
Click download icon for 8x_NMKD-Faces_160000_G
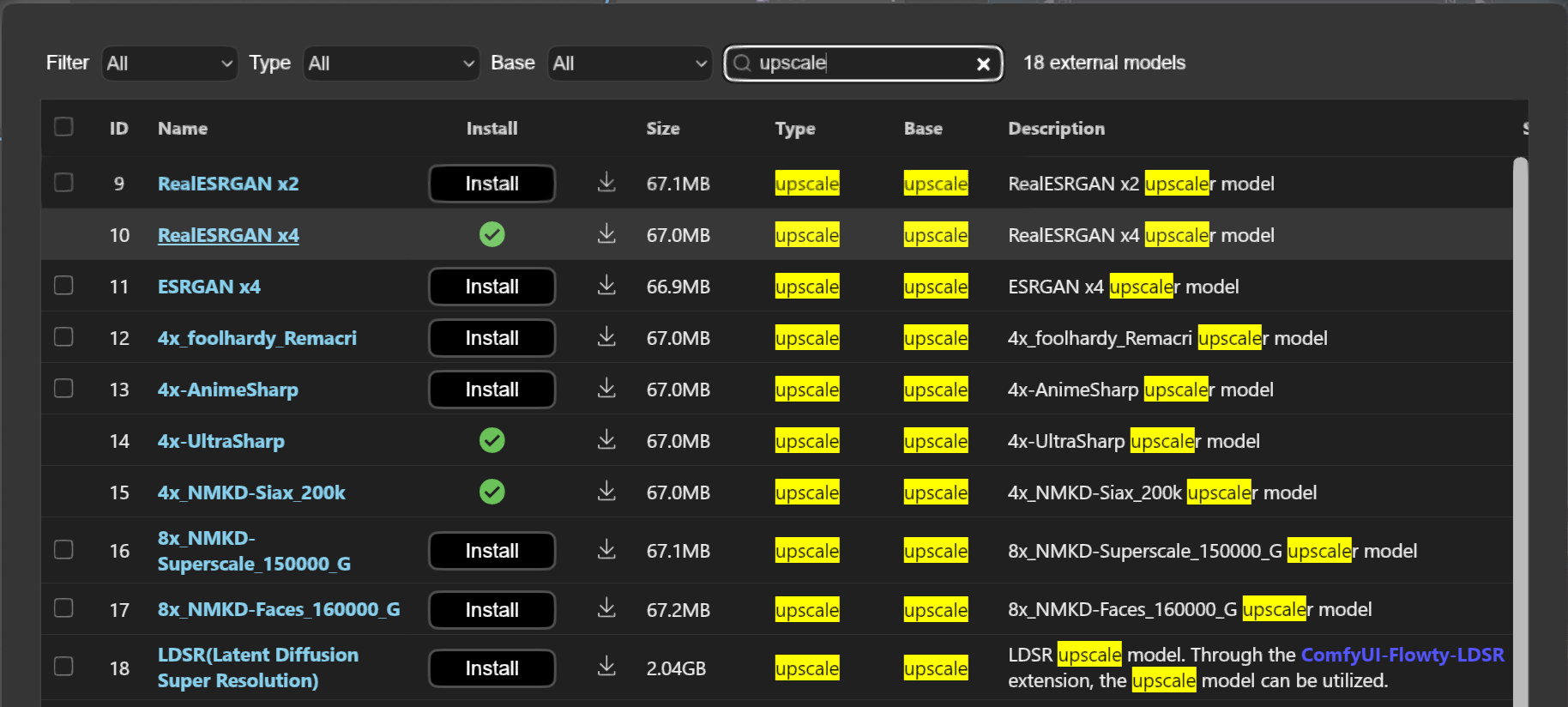(606, 609)
